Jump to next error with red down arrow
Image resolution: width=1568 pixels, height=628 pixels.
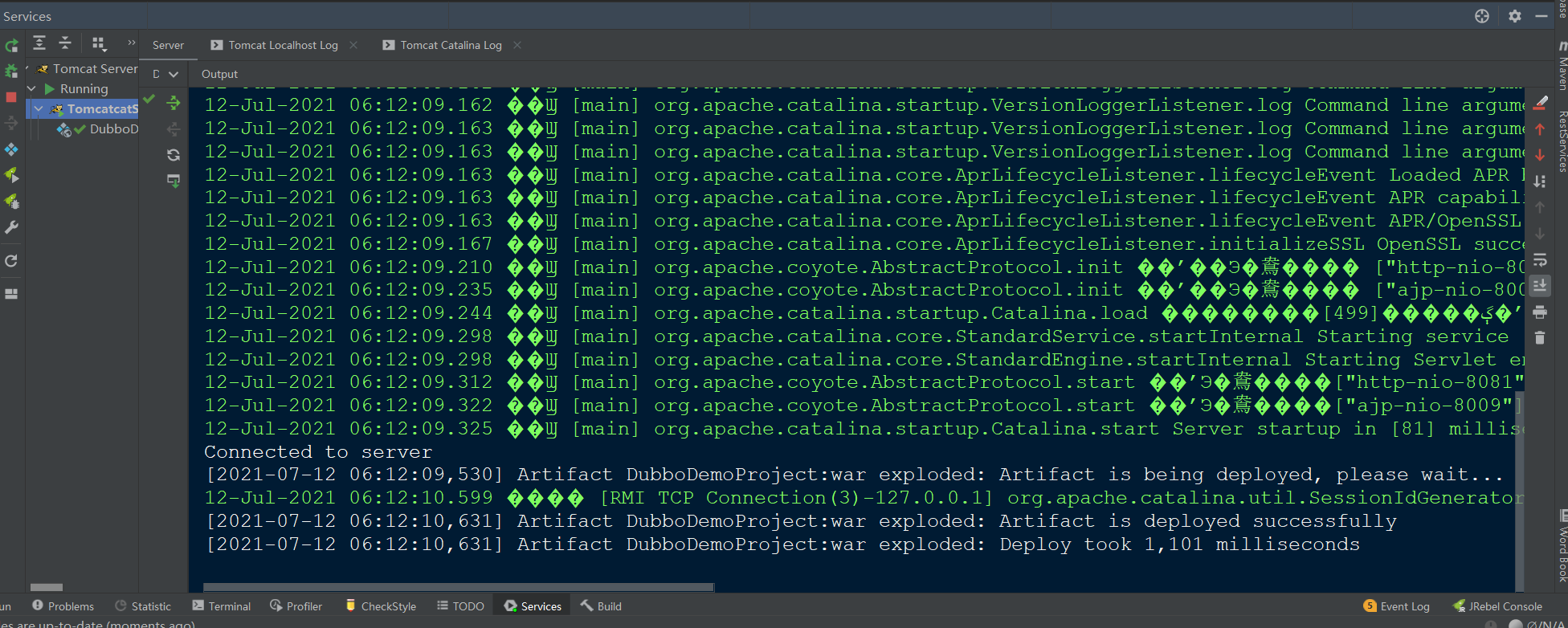(x=1540, y=155)
